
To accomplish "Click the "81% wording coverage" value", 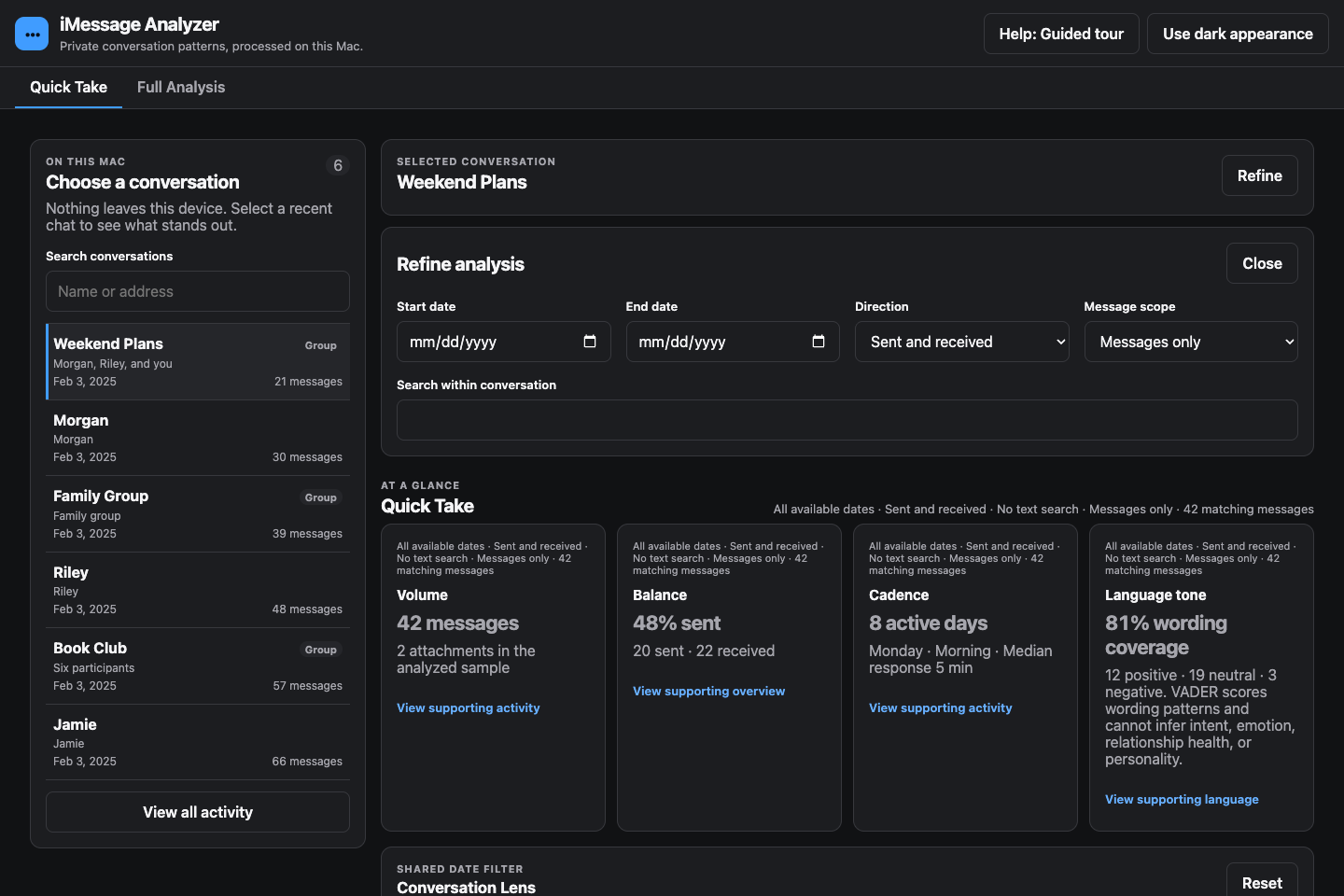I will point(1166,636).
